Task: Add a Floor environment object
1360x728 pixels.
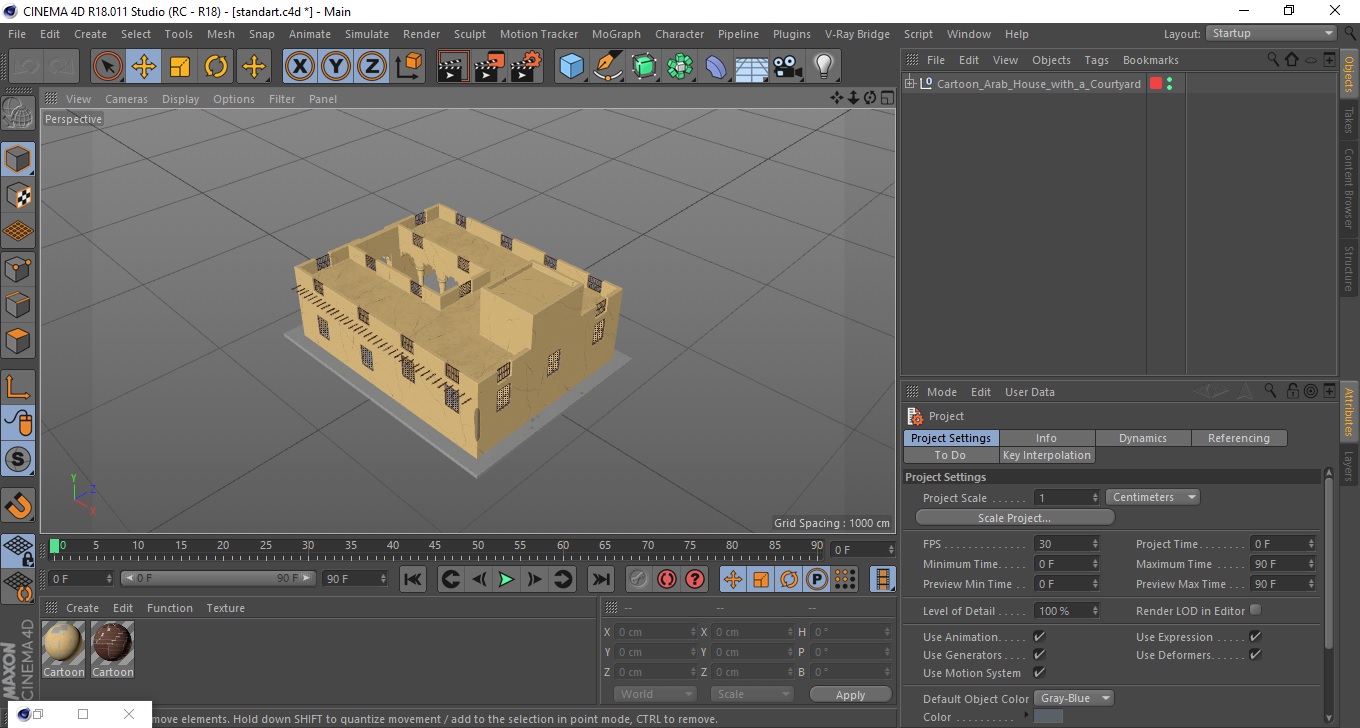Action: pyautogui.click(x=752, y=67)
